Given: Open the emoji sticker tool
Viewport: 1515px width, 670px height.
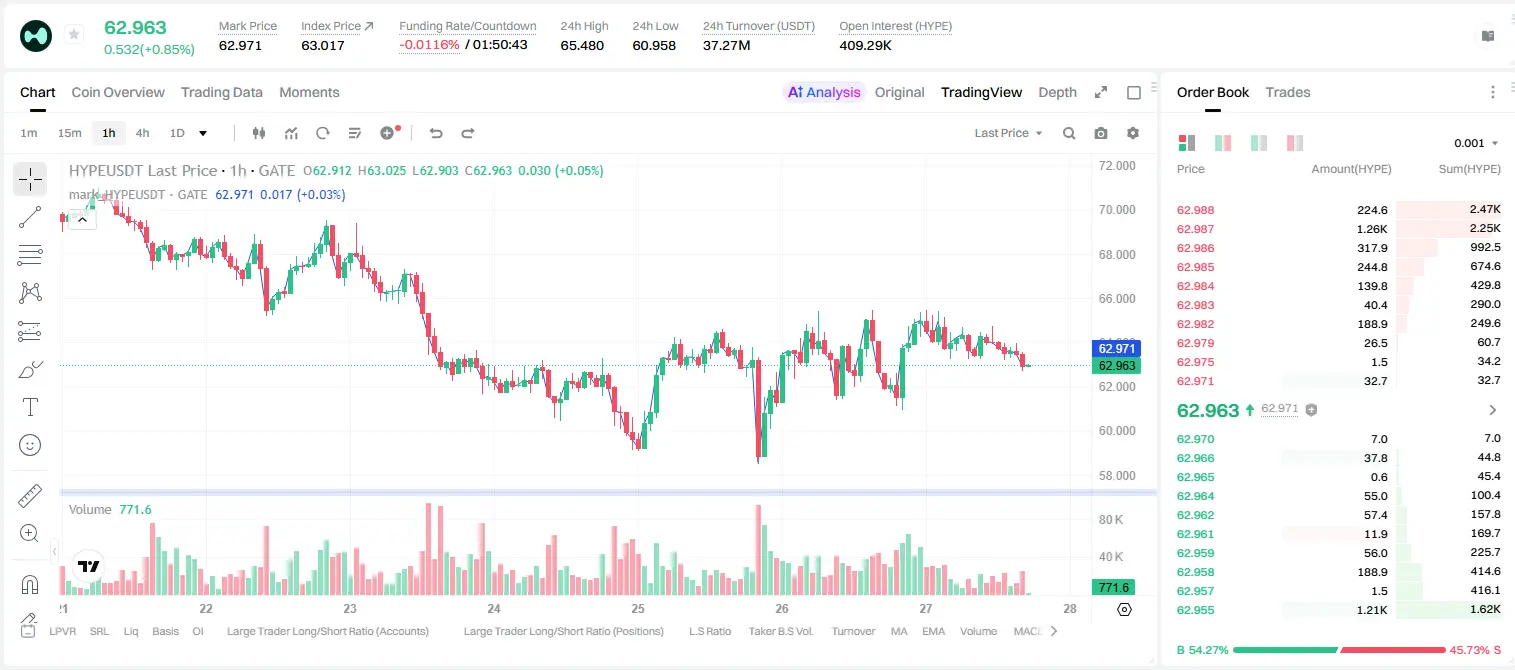Looking at the screenshot, I should 30,445.
